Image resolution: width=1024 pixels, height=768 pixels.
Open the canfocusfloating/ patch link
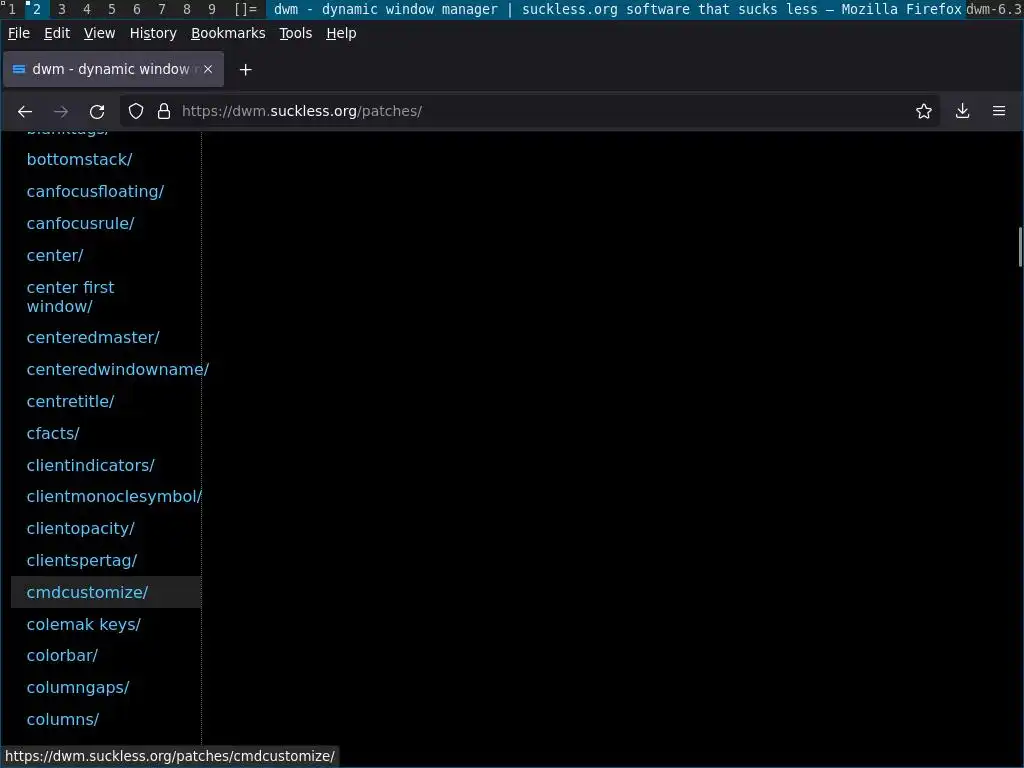(x=95, y=191)
